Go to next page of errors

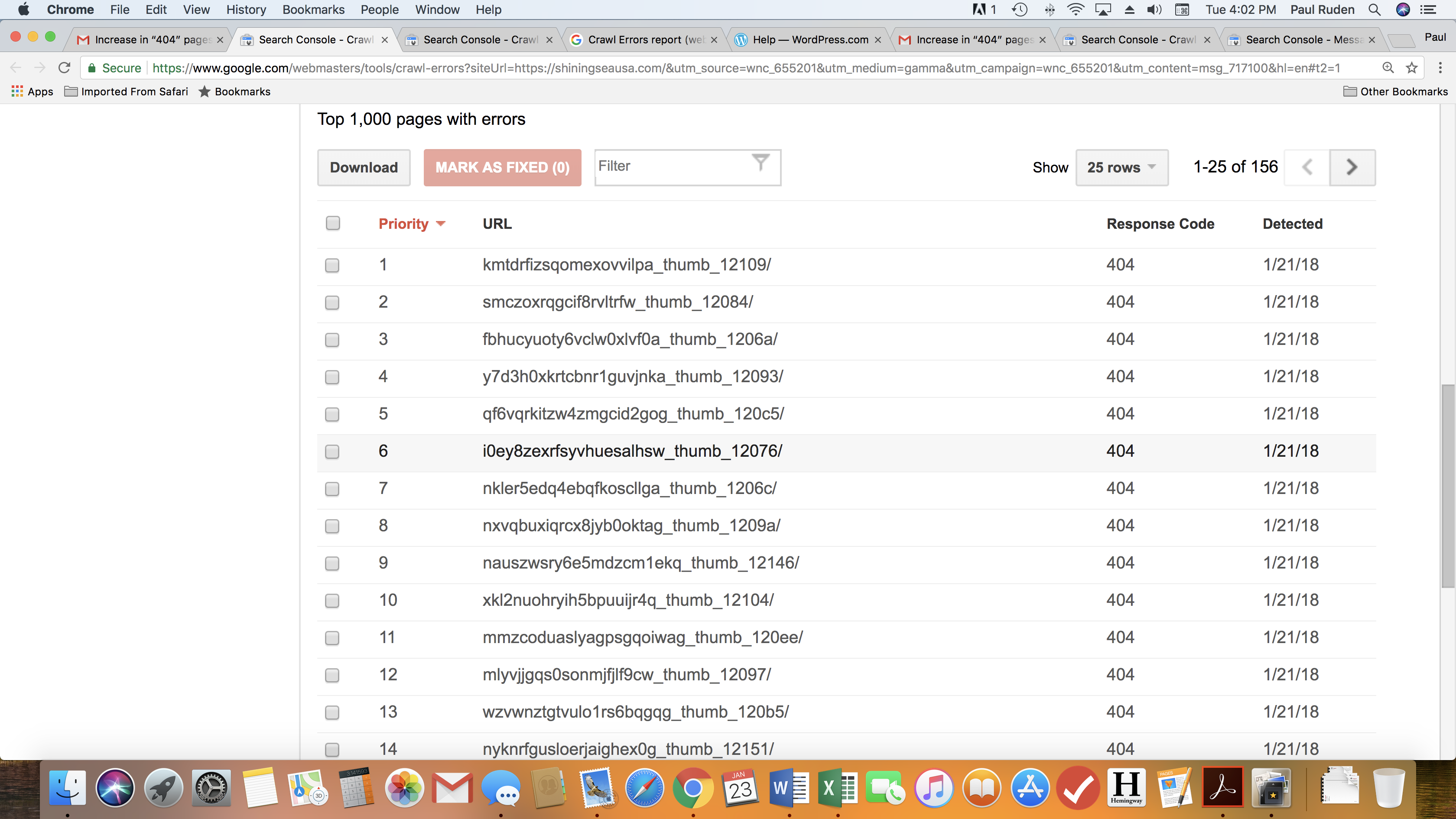coord(1352,167)
